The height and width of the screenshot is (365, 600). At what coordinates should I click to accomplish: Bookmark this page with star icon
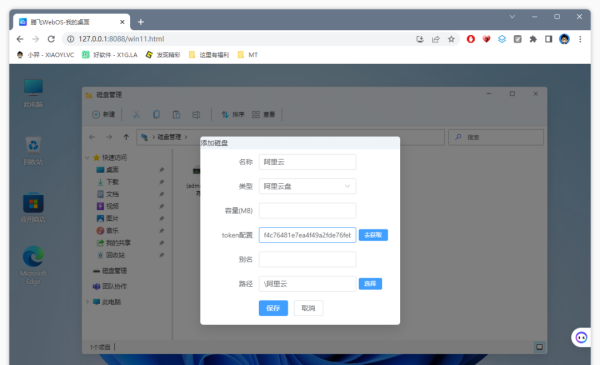(451, 39)
